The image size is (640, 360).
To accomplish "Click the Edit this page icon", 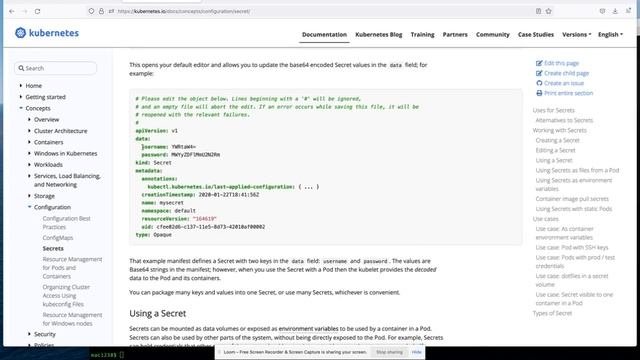I will (539, 63).
